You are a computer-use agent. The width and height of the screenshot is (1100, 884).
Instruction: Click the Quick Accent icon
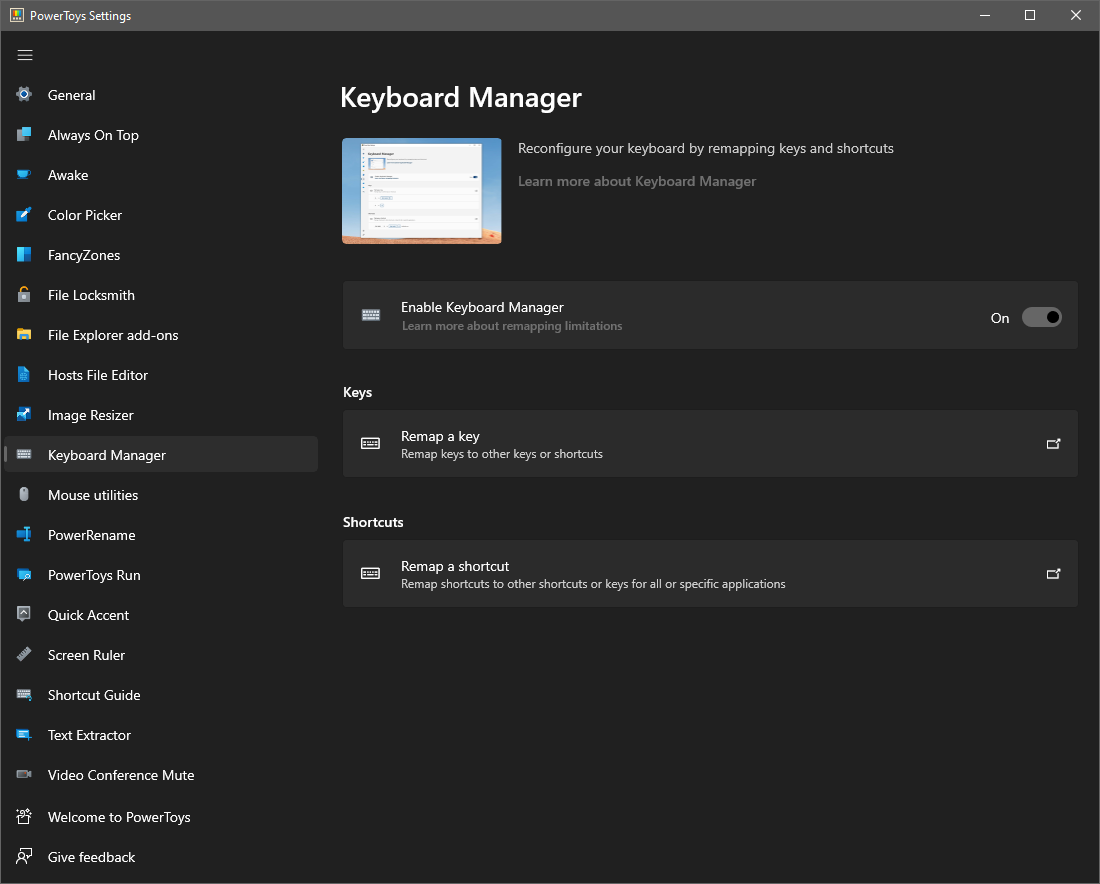tap(24, 615)
